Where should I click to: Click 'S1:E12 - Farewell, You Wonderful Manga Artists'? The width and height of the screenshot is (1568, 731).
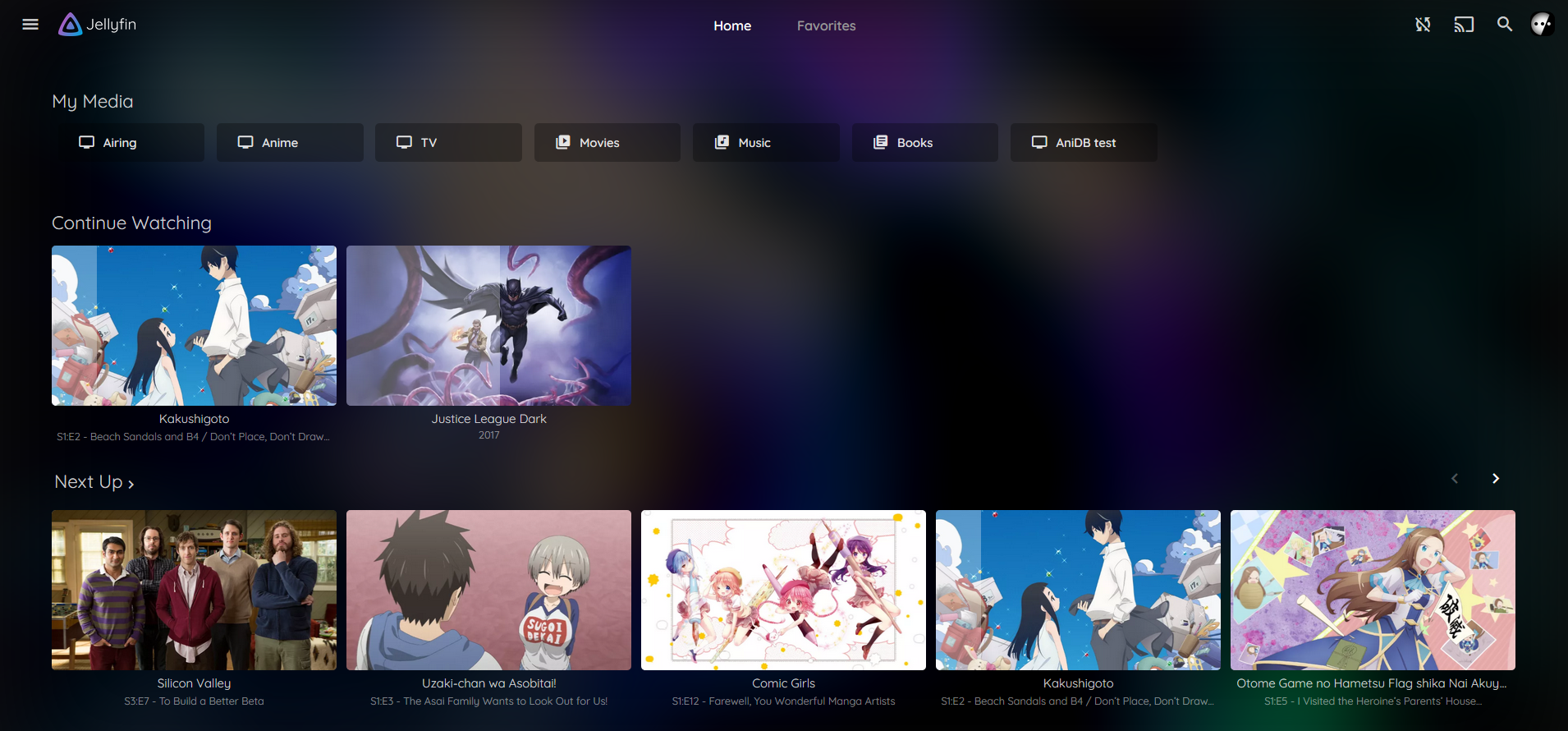(783, 701)
